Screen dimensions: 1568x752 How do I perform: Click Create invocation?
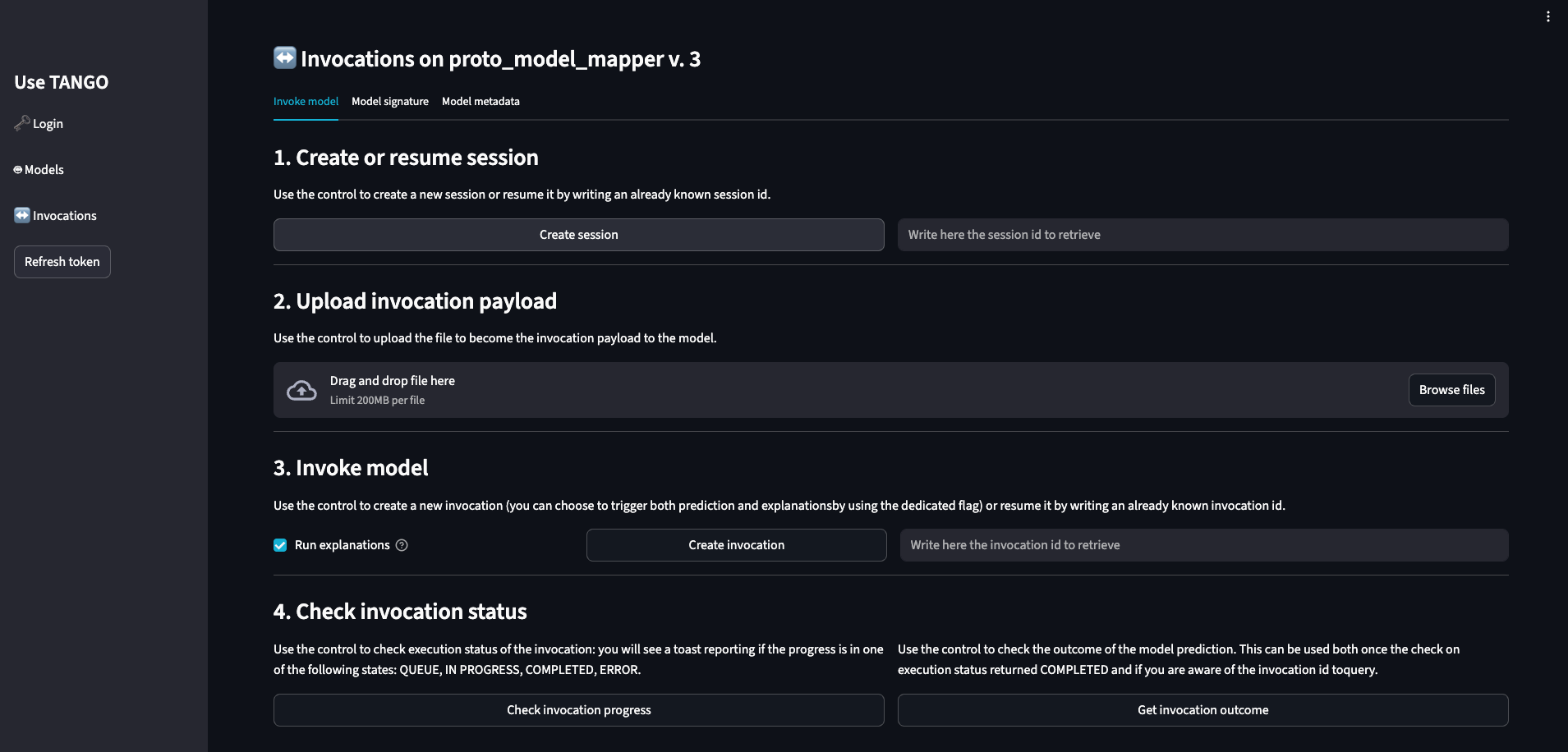pyautogui.click(x=735, y=544)
